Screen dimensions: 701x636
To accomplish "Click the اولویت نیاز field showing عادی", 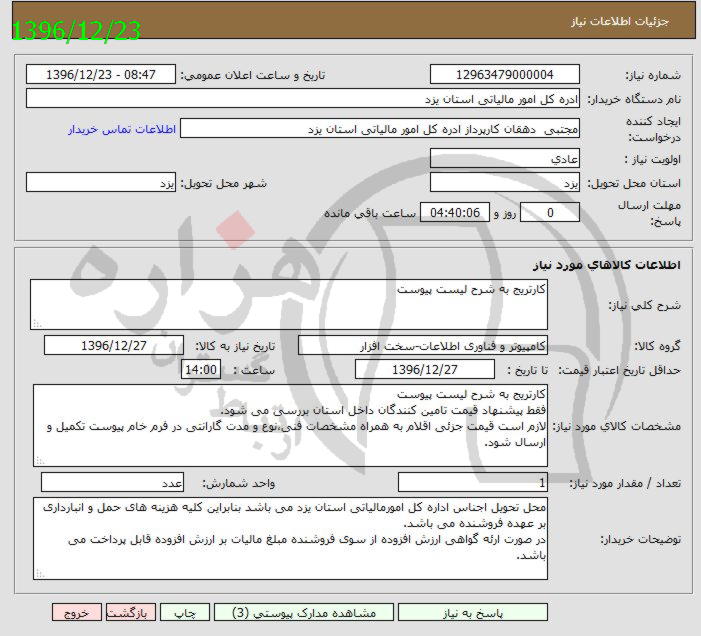I will 505,158.
